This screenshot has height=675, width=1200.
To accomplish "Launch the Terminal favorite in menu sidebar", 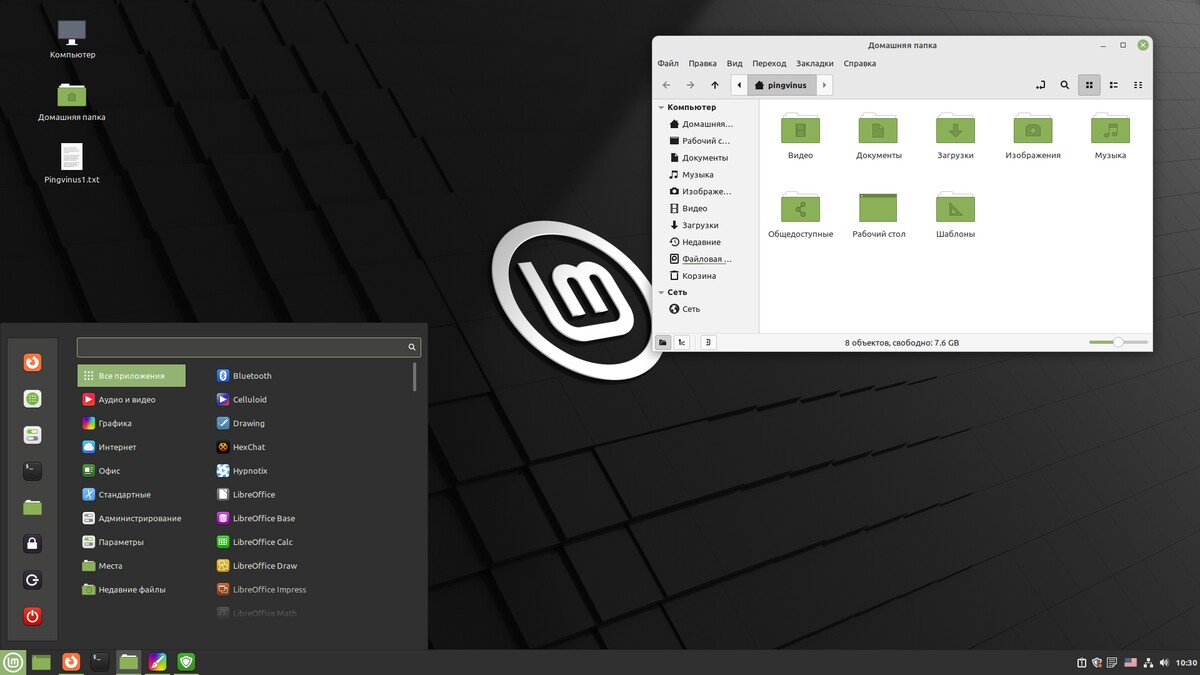I will click(33, 471).
